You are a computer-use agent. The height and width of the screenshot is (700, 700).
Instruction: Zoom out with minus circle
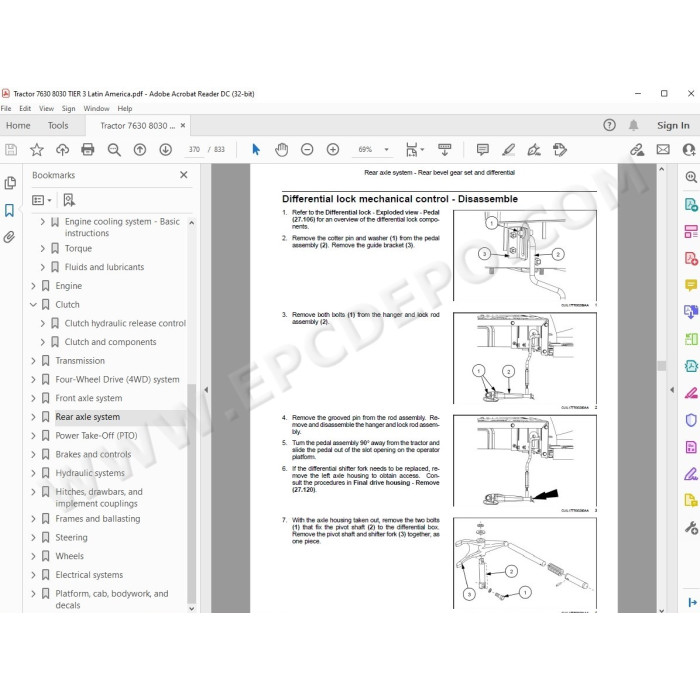click(307, 150)
